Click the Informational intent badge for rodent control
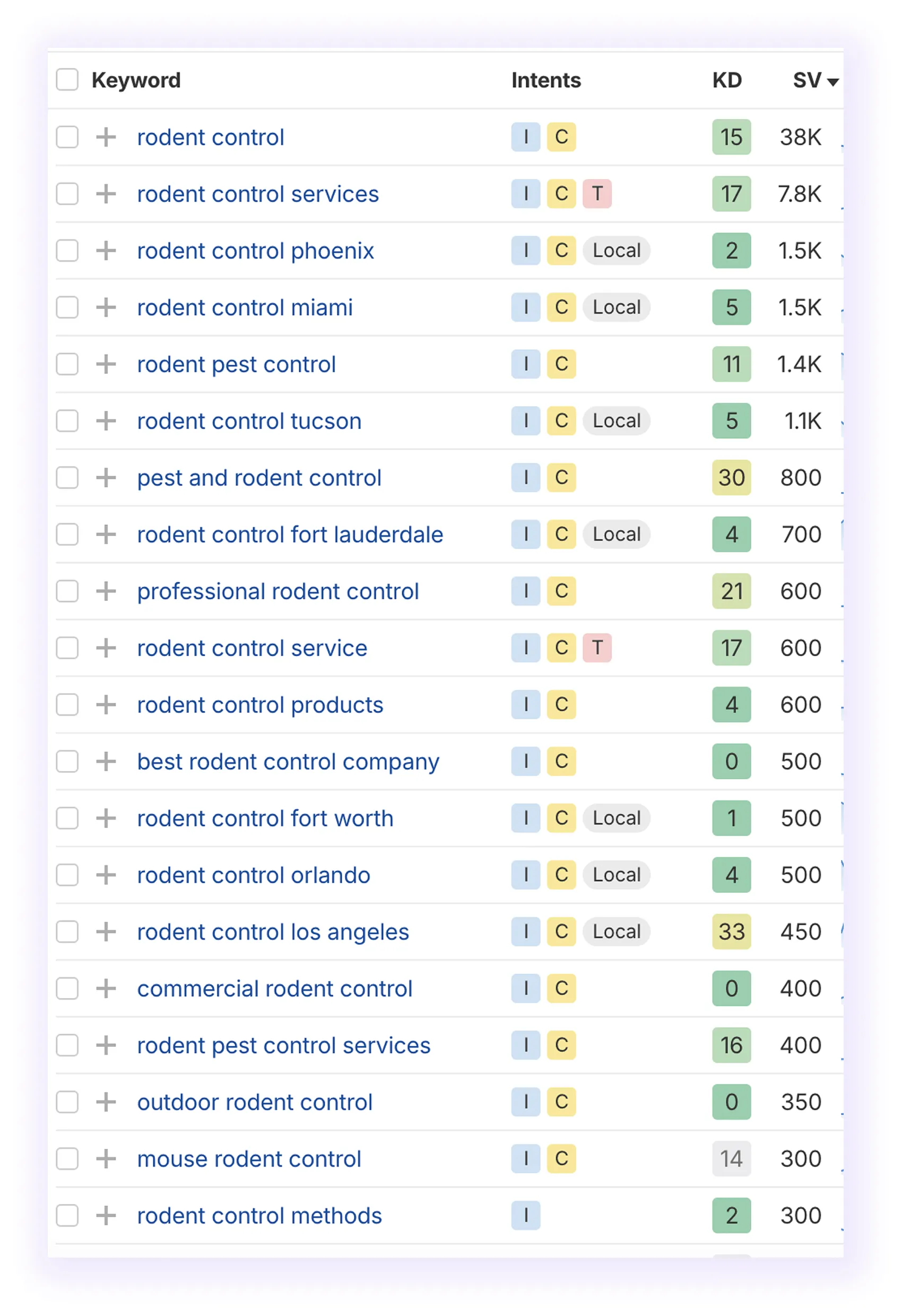The height and width of the screenshot is (1316, 902). (526, 137)
